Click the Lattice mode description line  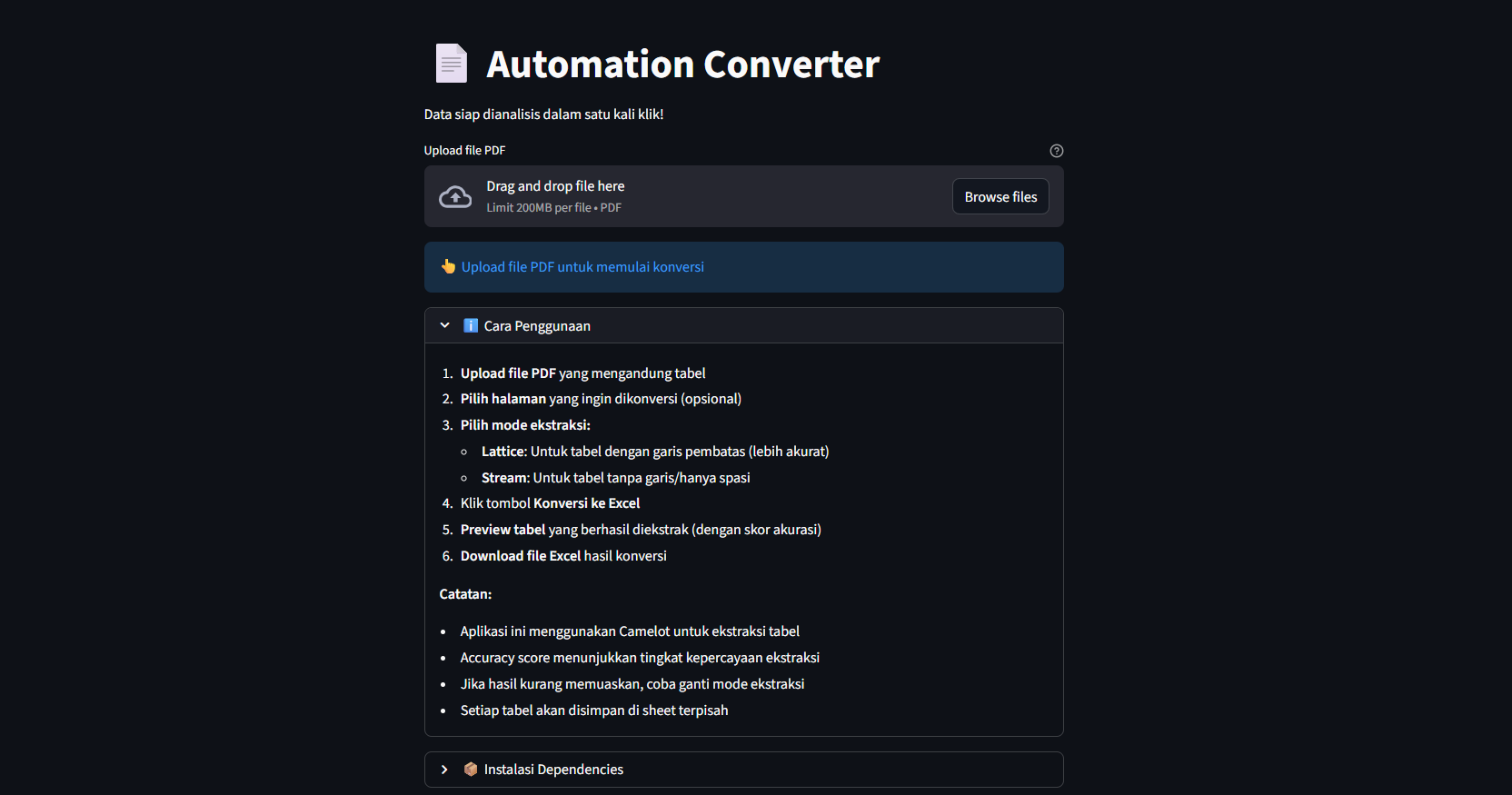(654, 452)
